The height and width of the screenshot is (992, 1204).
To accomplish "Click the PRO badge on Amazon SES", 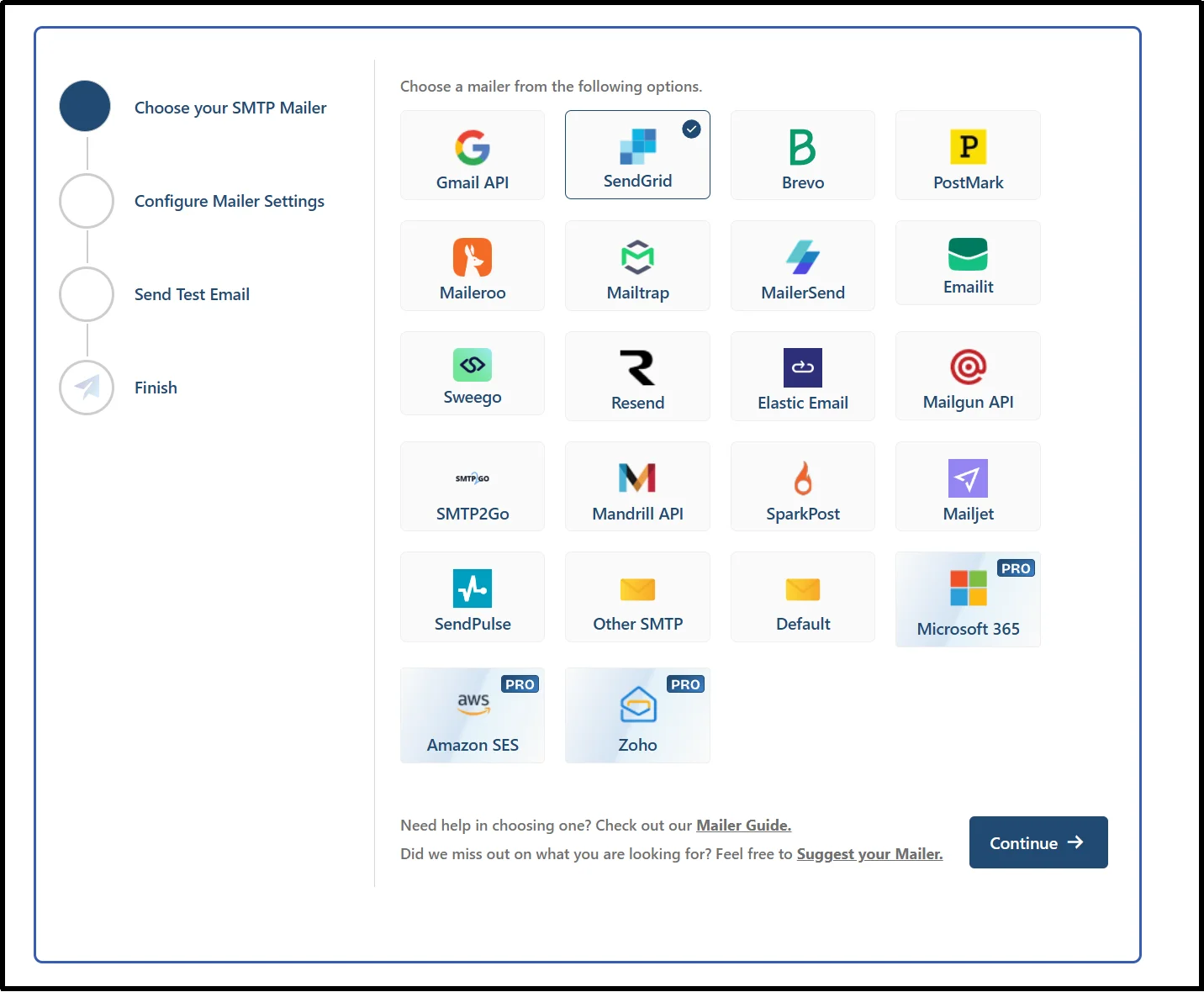I will point(520,684).
